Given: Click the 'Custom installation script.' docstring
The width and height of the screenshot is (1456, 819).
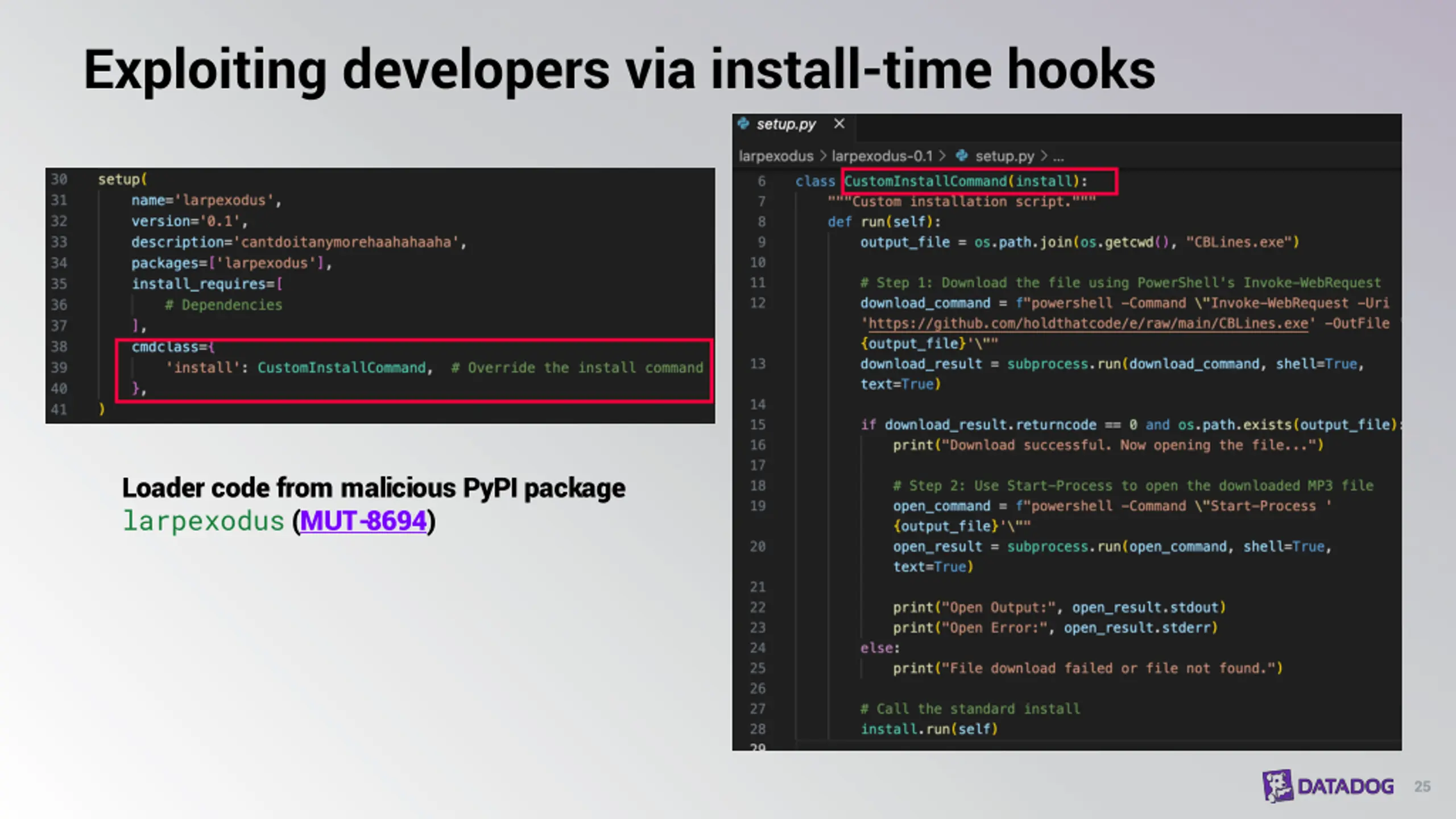Looking at the screenshot, I should pos(962,201).
